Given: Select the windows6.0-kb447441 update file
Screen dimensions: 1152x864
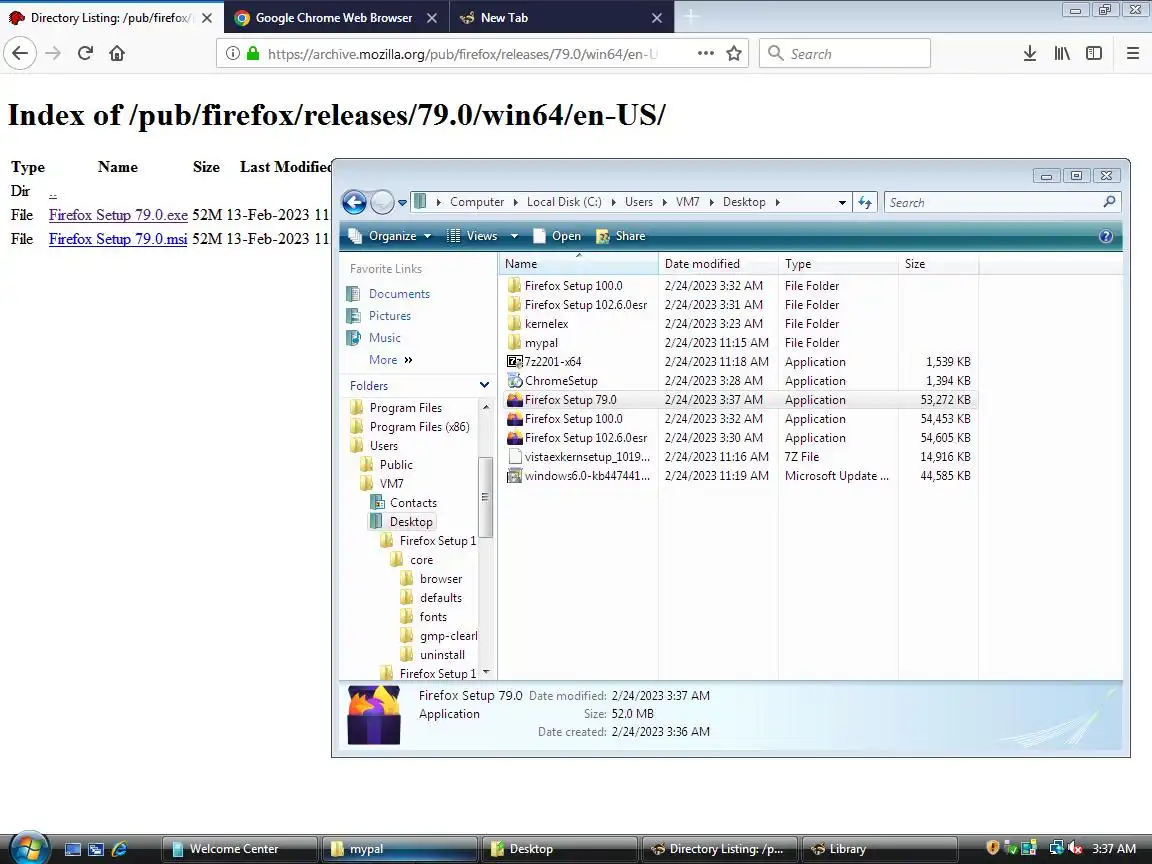Looking at the screenshot, I should pyautogui.click(x=739, y=476).
